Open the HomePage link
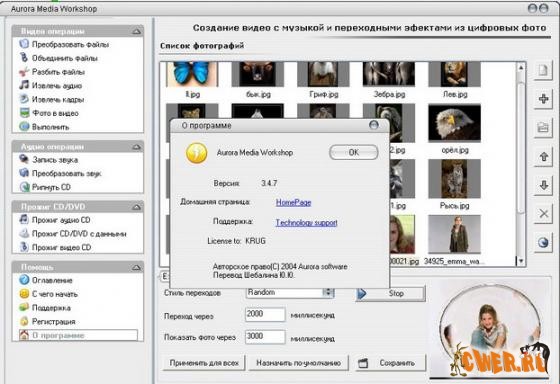Screen dimensions: 560x384 click(293, 203)
